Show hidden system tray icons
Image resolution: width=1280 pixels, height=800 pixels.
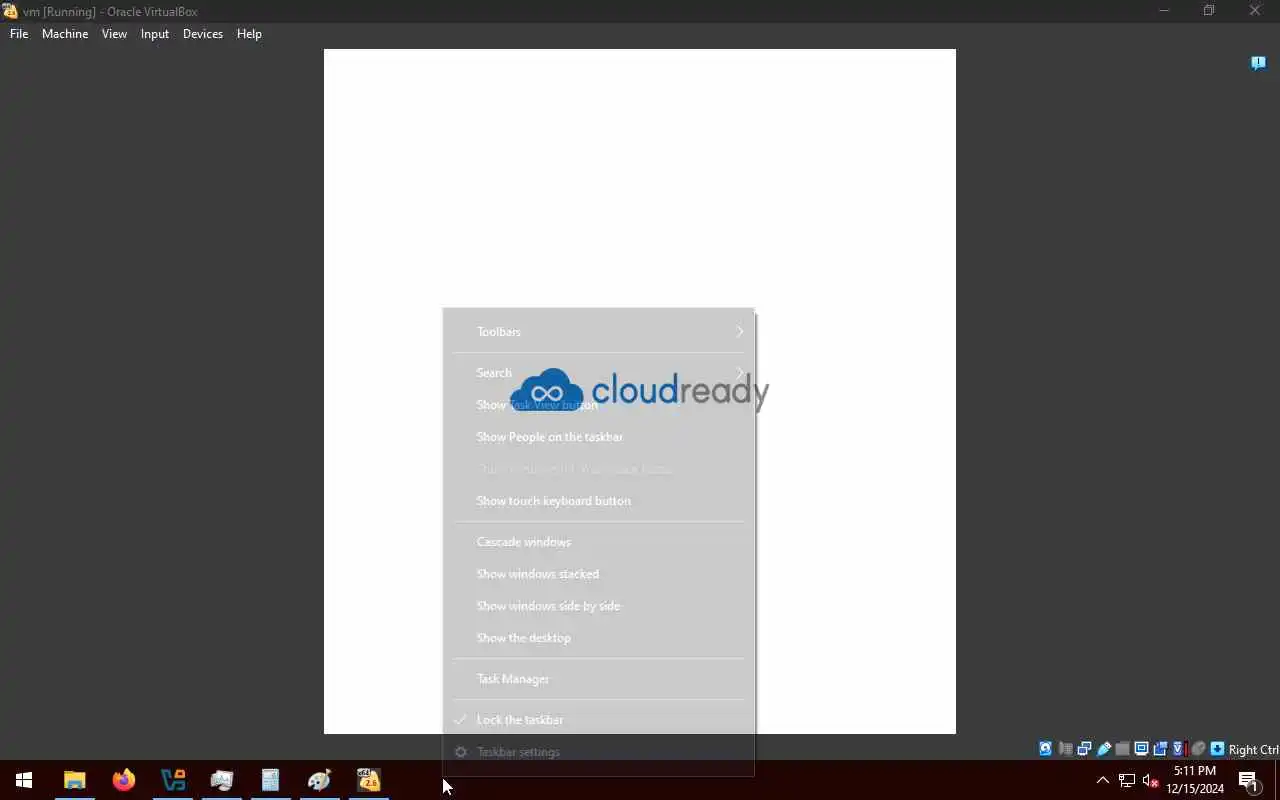(x=1103, y=780)
